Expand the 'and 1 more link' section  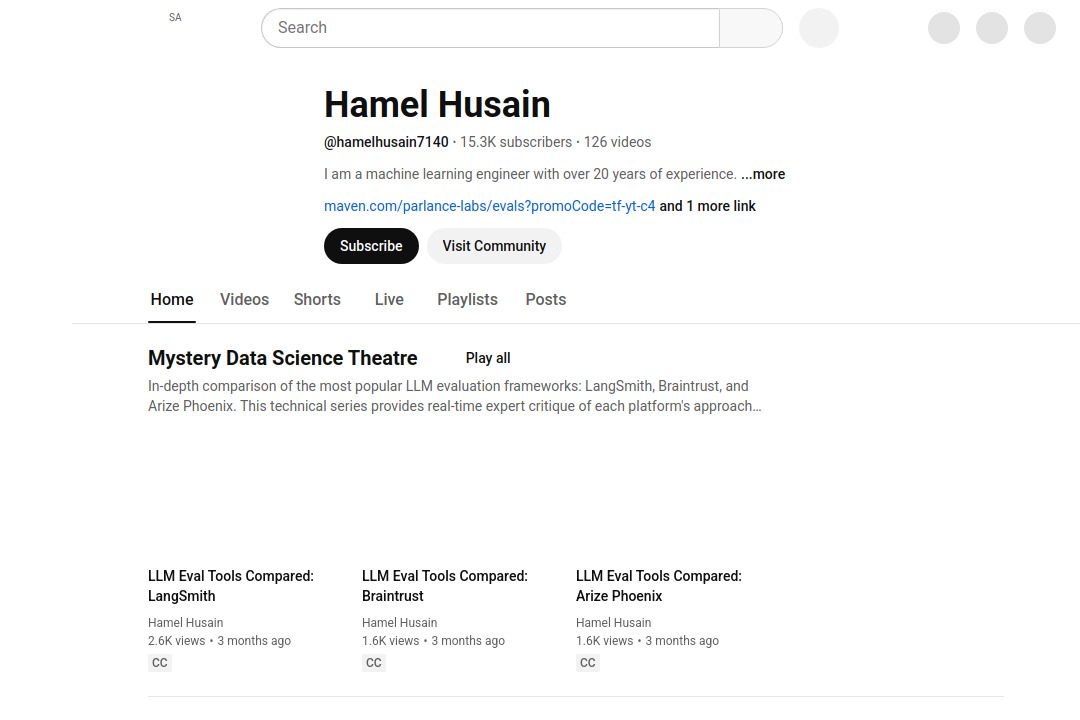[707, 206]
